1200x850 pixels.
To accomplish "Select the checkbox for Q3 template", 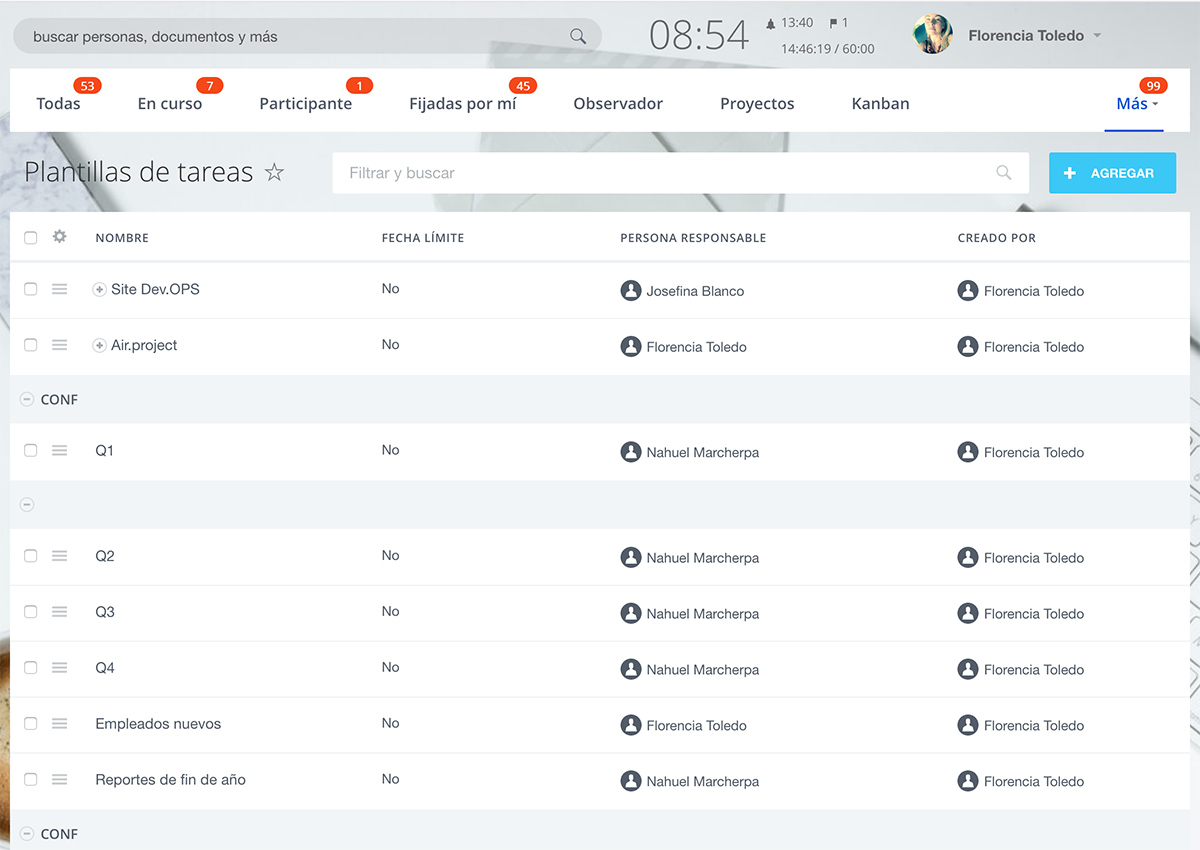I will pos(30,612).
